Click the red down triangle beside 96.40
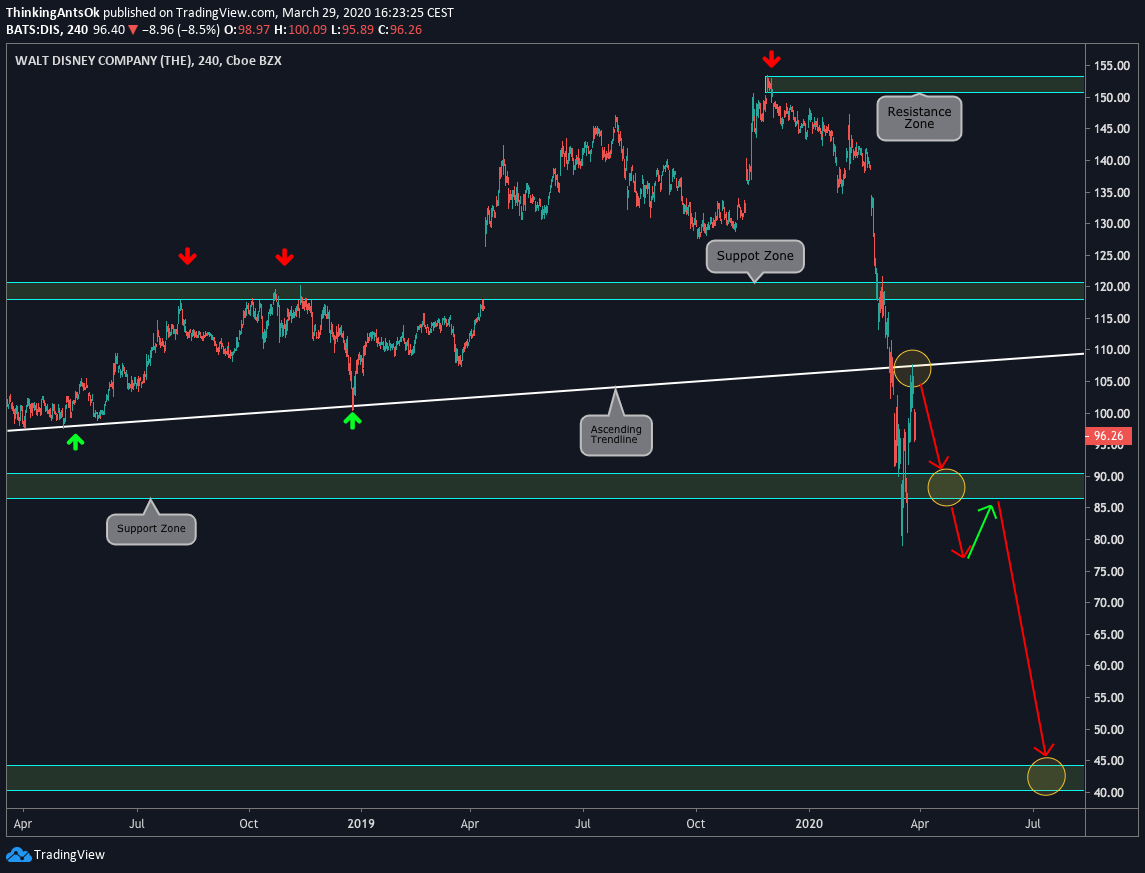This screenshot has height=873, width=1145. [x=133, y=30]
